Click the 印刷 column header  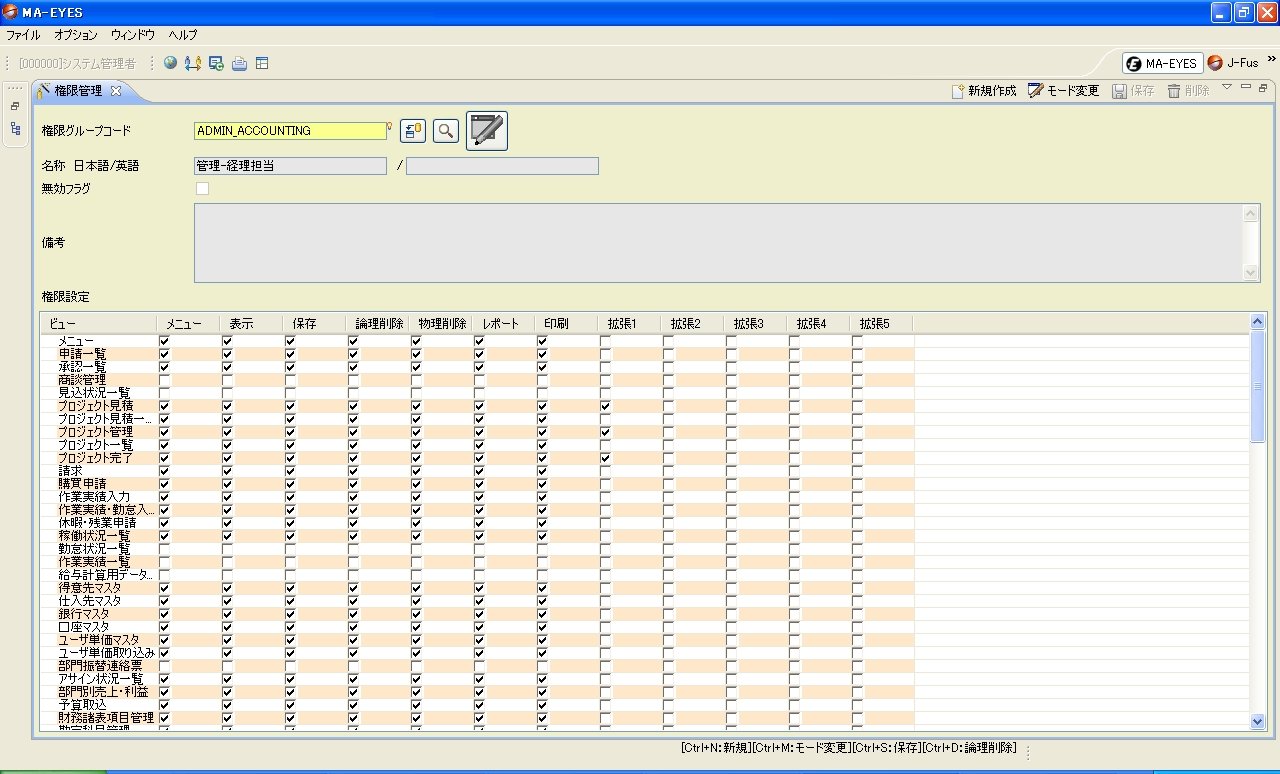tap(566, 324)
